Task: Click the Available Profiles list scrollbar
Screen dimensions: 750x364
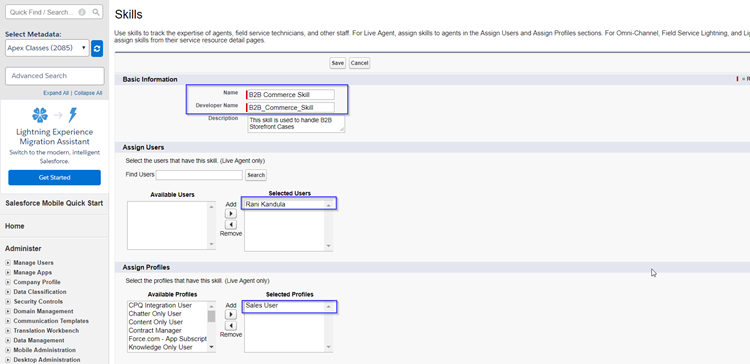Action: point(211,327)
